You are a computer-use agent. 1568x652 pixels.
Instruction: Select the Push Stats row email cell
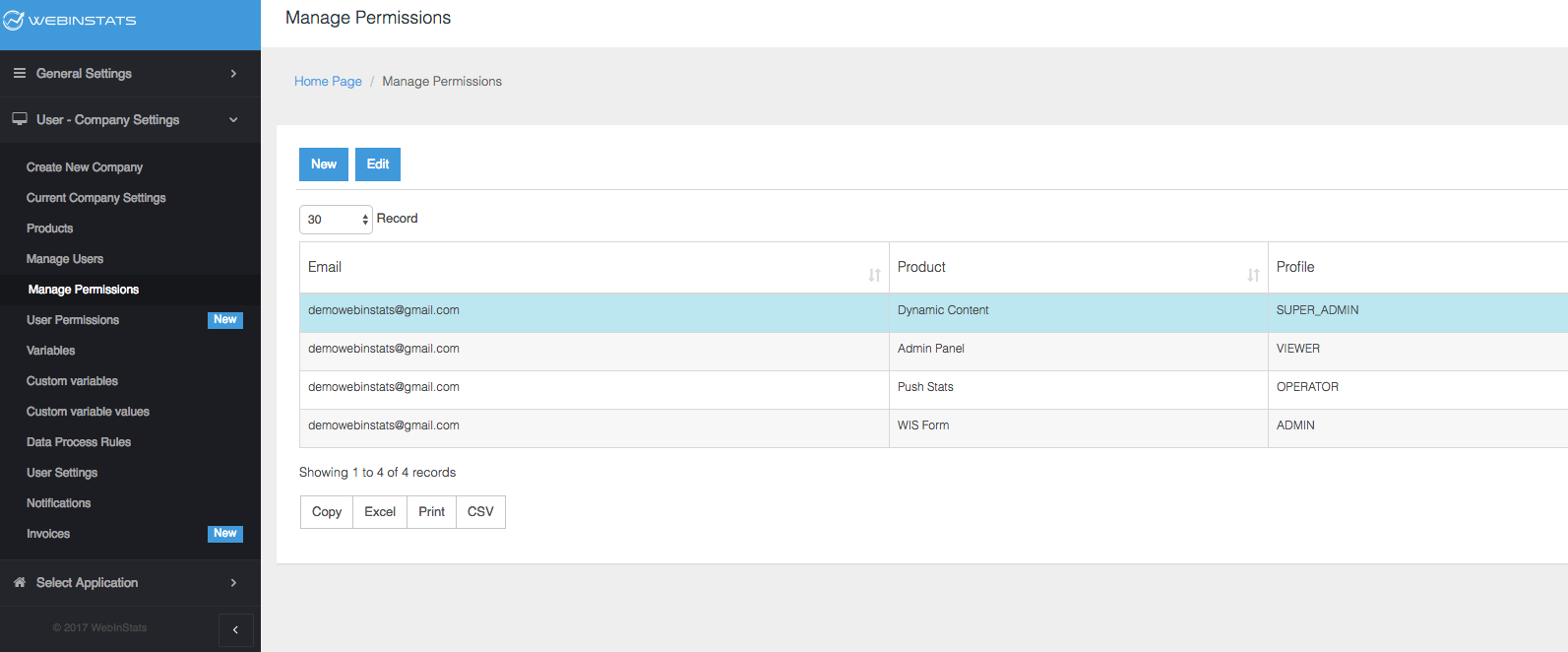tap(595, 390)
